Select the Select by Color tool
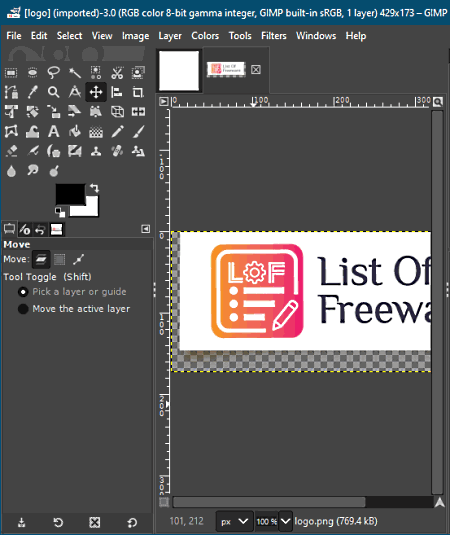 96,73
